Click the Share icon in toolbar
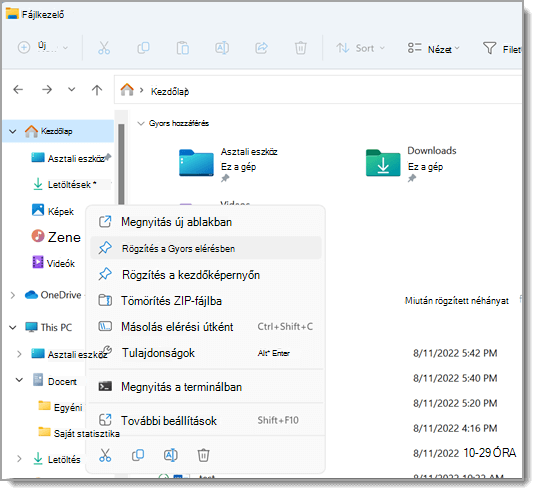Viewport: 539px width, 496px height. [x=261, y=48]
